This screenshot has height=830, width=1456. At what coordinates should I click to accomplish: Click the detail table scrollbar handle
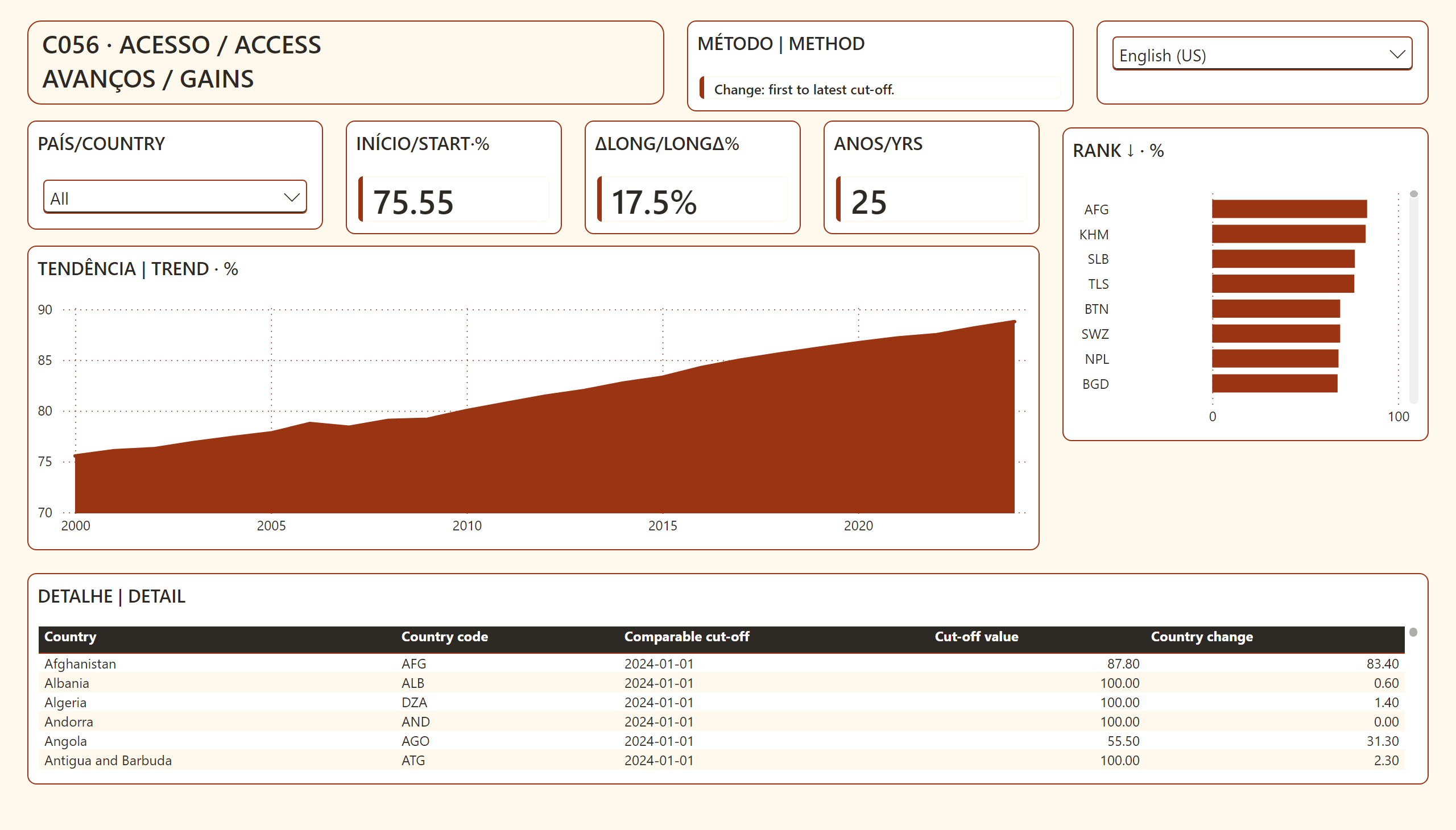1413,632
